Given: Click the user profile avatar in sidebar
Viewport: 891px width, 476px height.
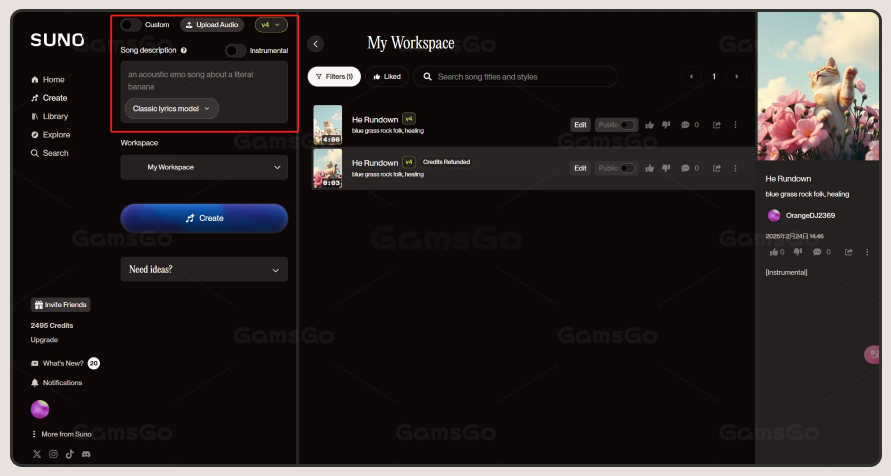Looking at the screenshot, I should pyautogui.click(x=40, y=409).
